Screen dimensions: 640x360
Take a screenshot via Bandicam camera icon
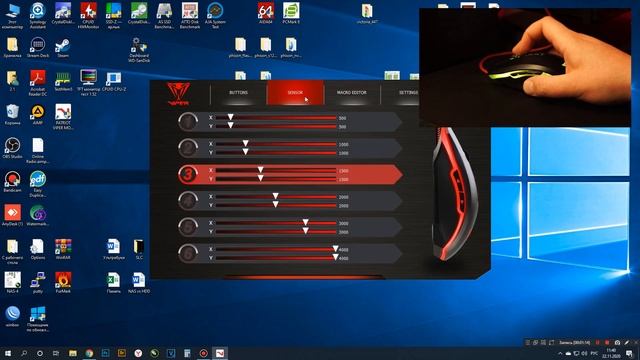click(617, 342)
